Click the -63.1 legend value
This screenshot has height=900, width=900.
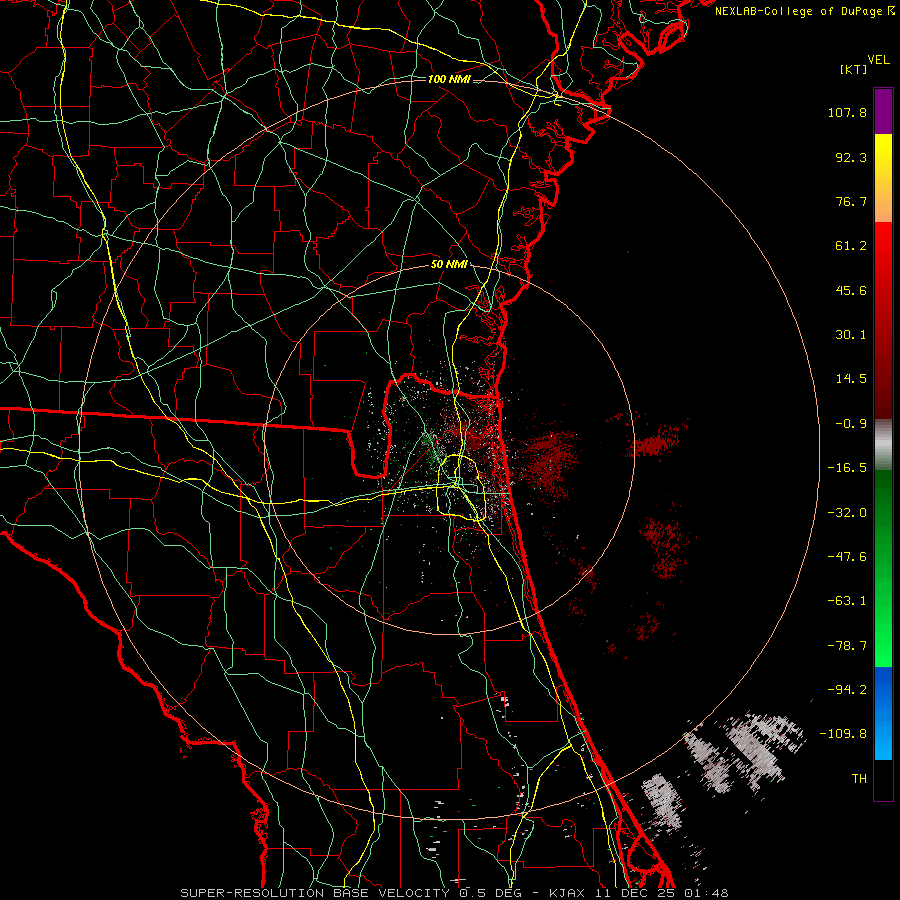[x=847, y=601]
